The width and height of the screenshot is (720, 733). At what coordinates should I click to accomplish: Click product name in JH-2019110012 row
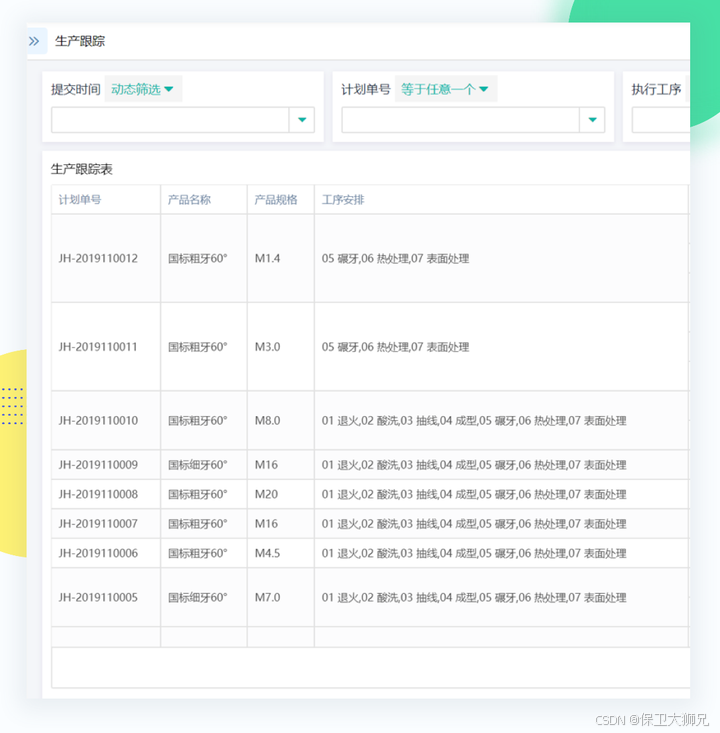[x=198, y=259]
